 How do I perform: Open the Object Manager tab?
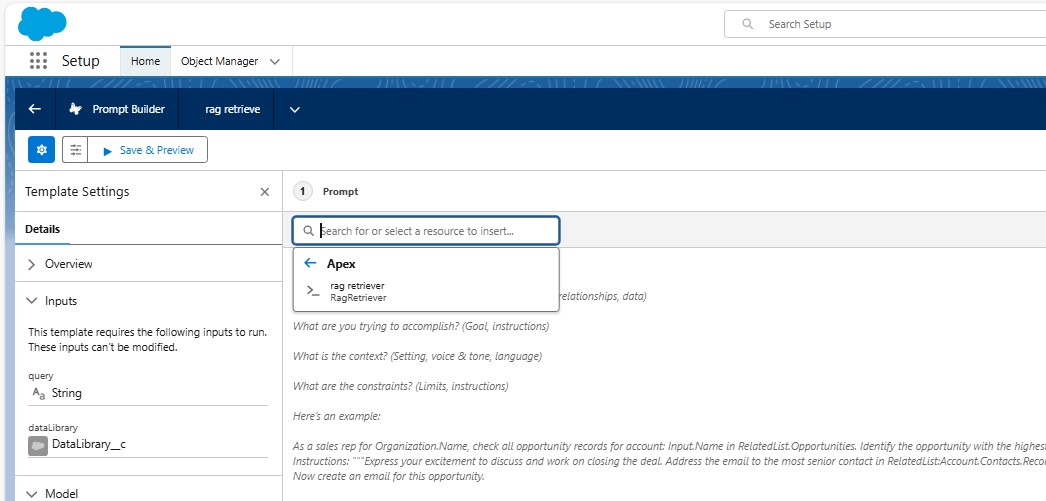pos(219,61)
